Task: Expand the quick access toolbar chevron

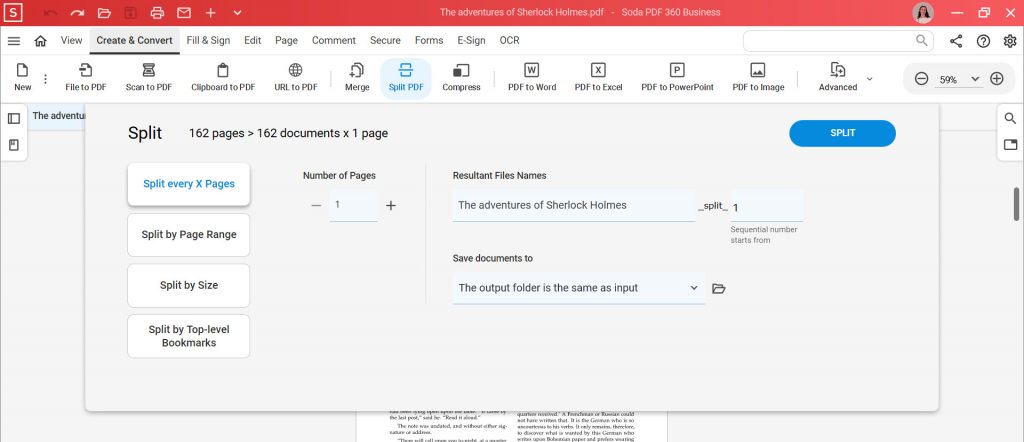Action: 237,12
